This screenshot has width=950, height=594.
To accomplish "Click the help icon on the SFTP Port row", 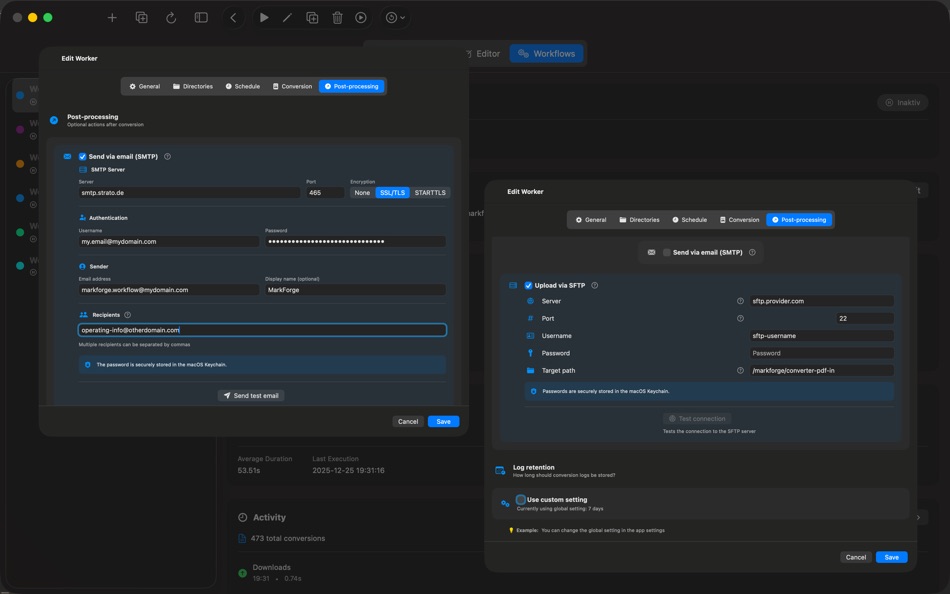I will coord(740,318).
